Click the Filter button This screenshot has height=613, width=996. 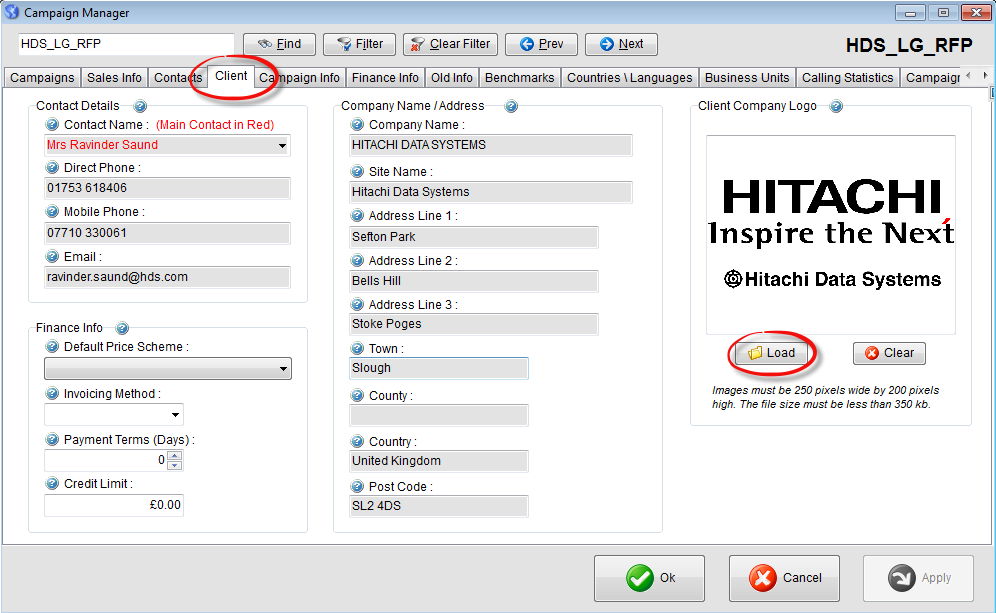[x=360, y=44]
